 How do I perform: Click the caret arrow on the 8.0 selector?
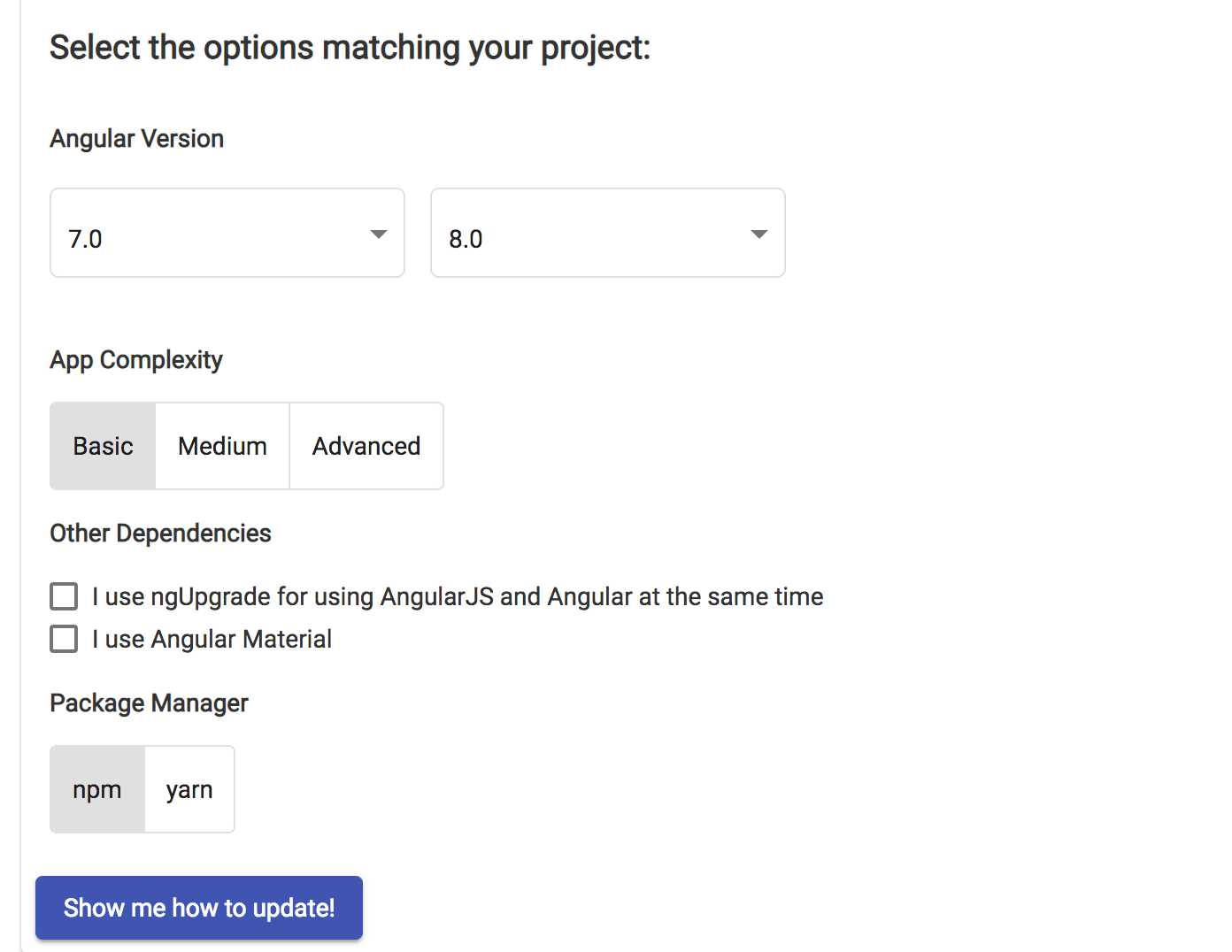759,234
